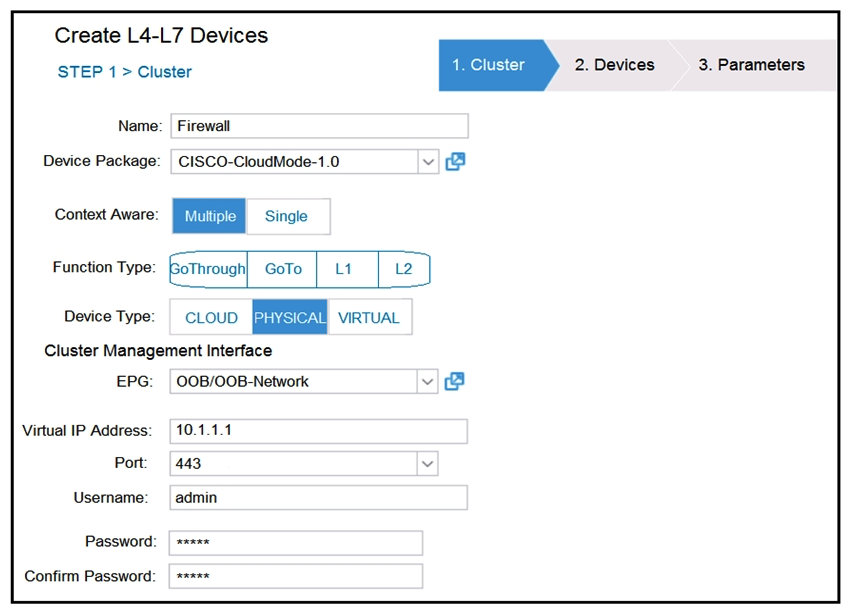850x613 pixels.
Task: Click the Password field
Action: pyautogui.click(x=295, y=543)
